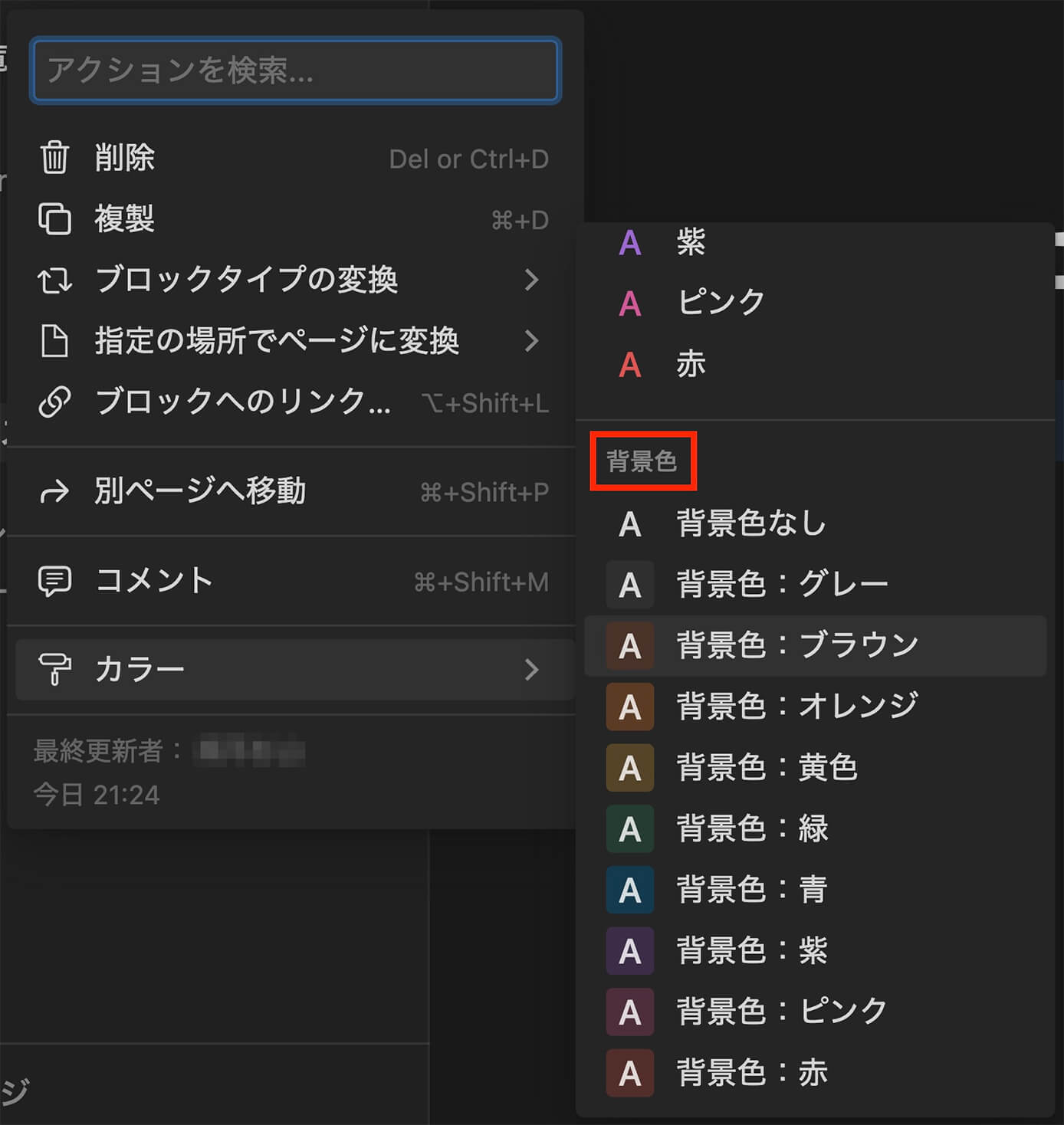Image resolution: width=1064 pixels, height=1125 pixels.
Task: Select the 削除 menu entry
Action: tap(293, 158)
